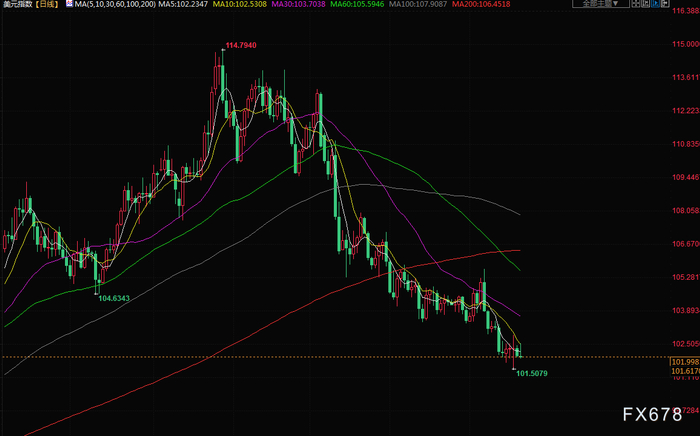
Task: Click the grid layout icon at top right
Action: tap(636, 4)
